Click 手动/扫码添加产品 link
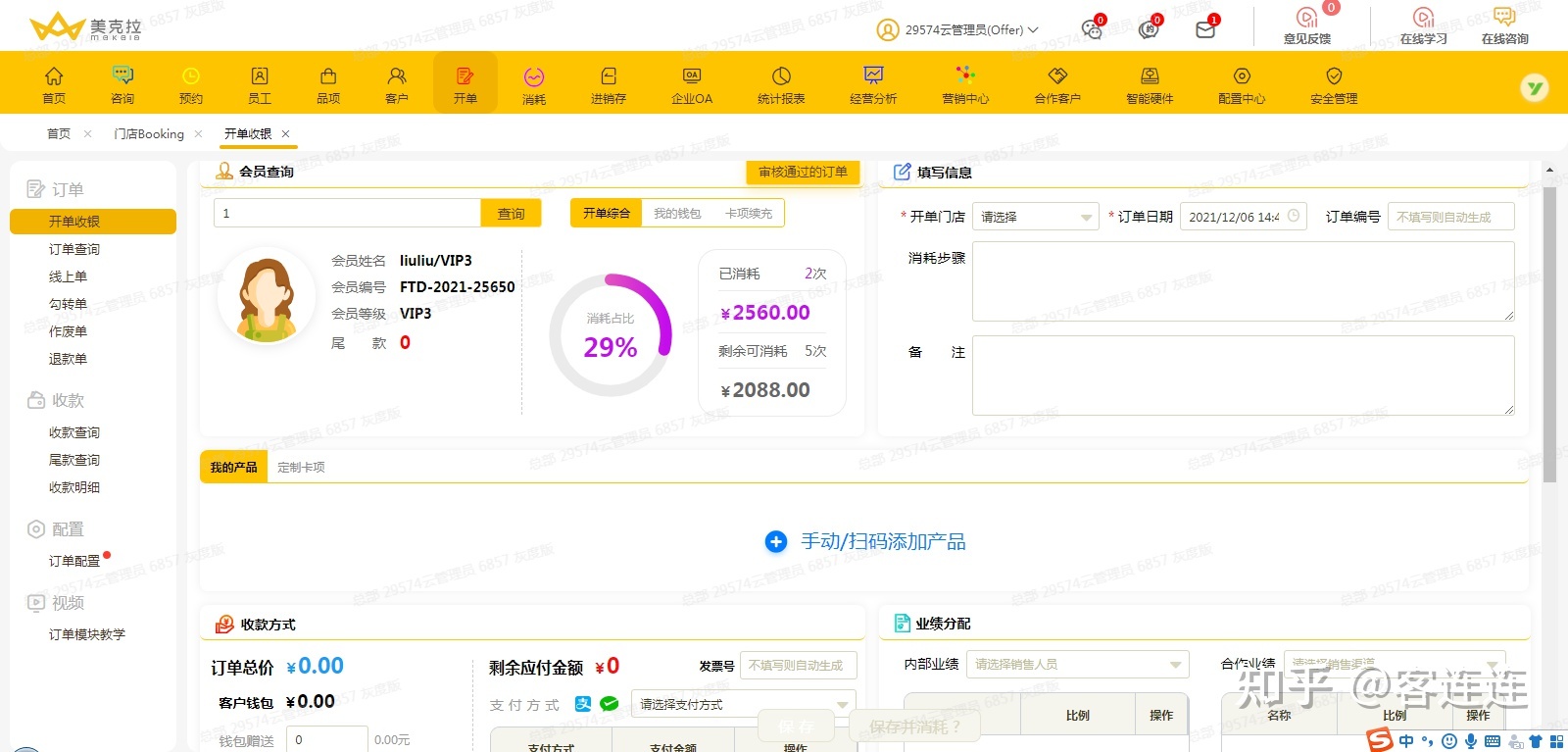Image resolution: width=1568 pixels, height=752 pixels. (x=883, y=541)
